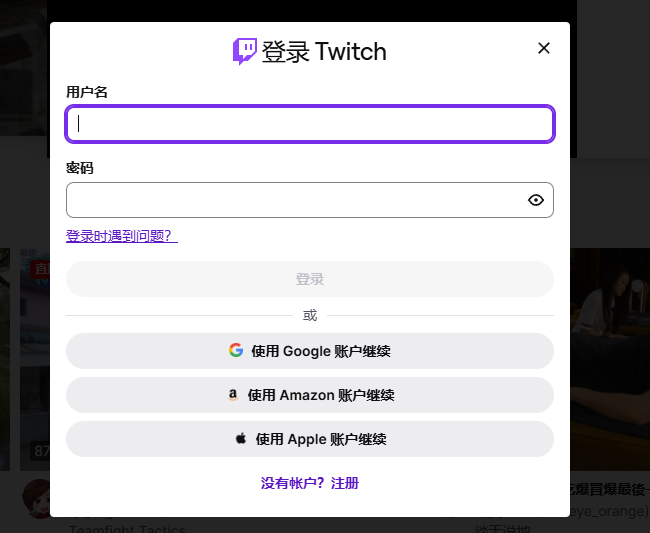
Task: Continue with Apple account button
Action: (310, 439)
